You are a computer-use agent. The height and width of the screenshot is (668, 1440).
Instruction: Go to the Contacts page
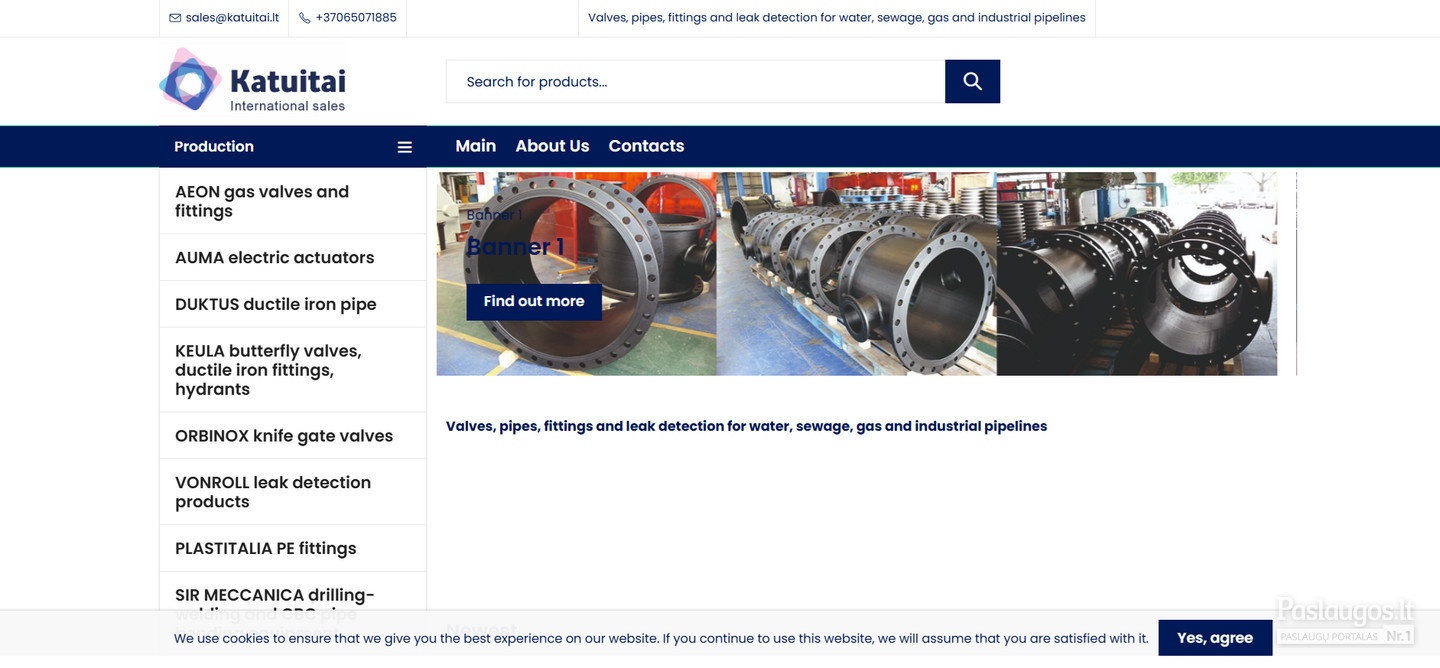pyautogui.click(x=646, y=146)
